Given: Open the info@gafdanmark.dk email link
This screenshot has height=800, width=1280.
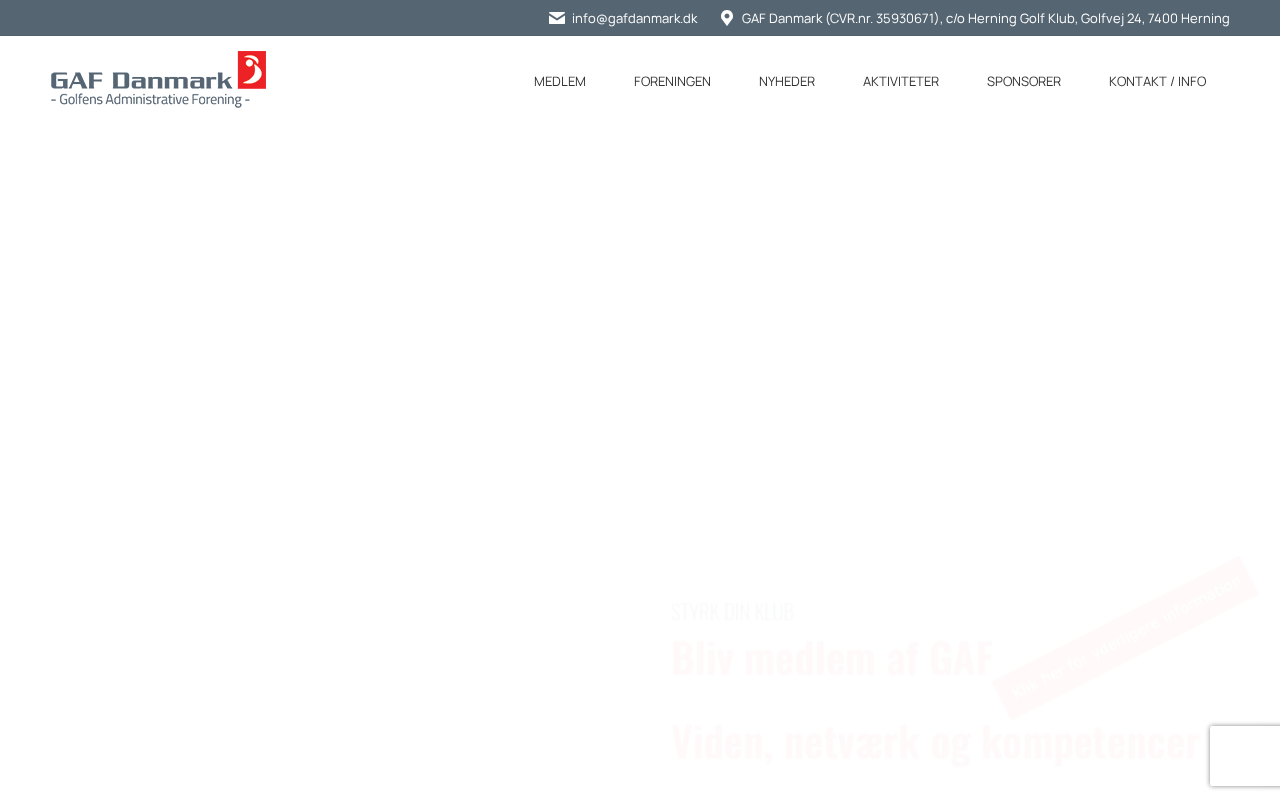Looking at the screenshot, I should coord(635,18).
